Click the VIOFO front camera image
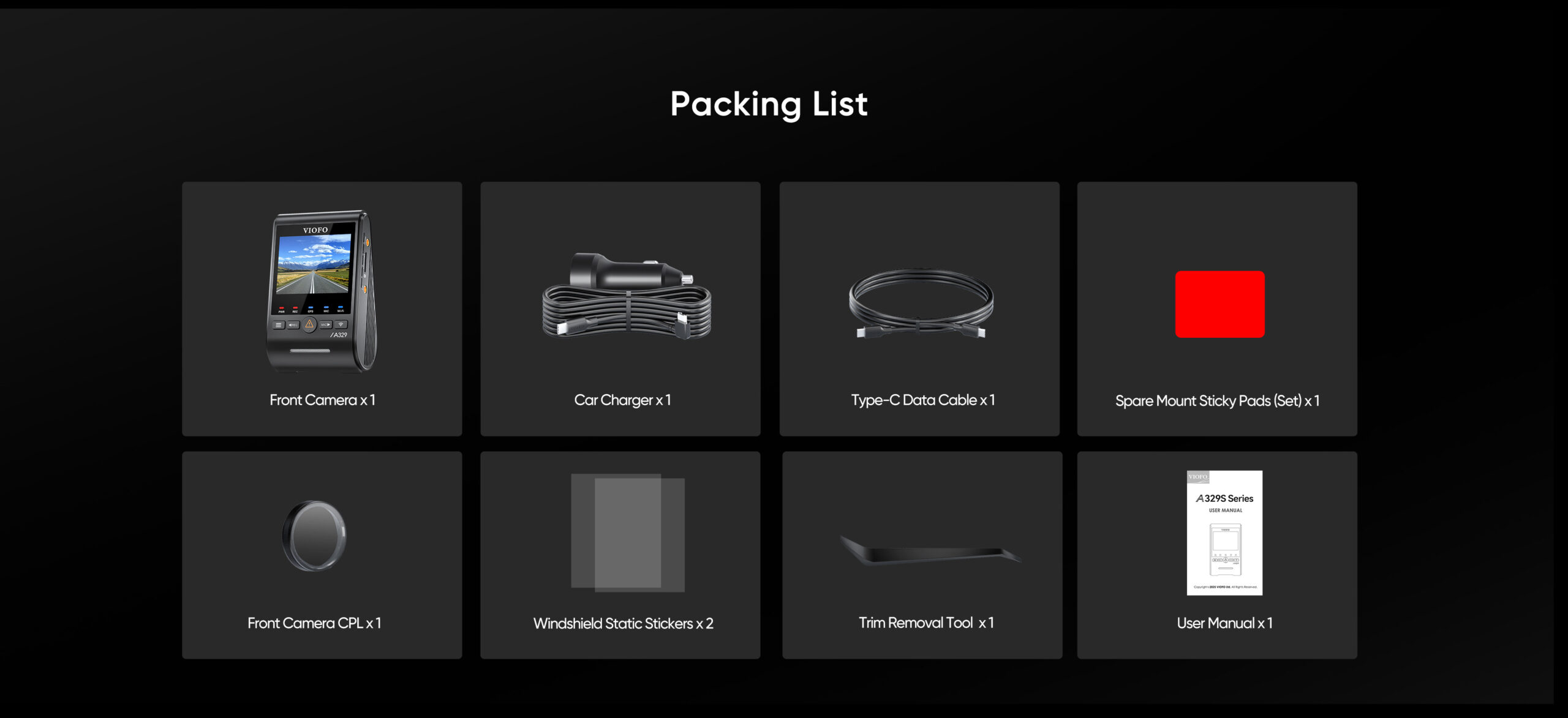1568x718 pixels. click(322, 291)
